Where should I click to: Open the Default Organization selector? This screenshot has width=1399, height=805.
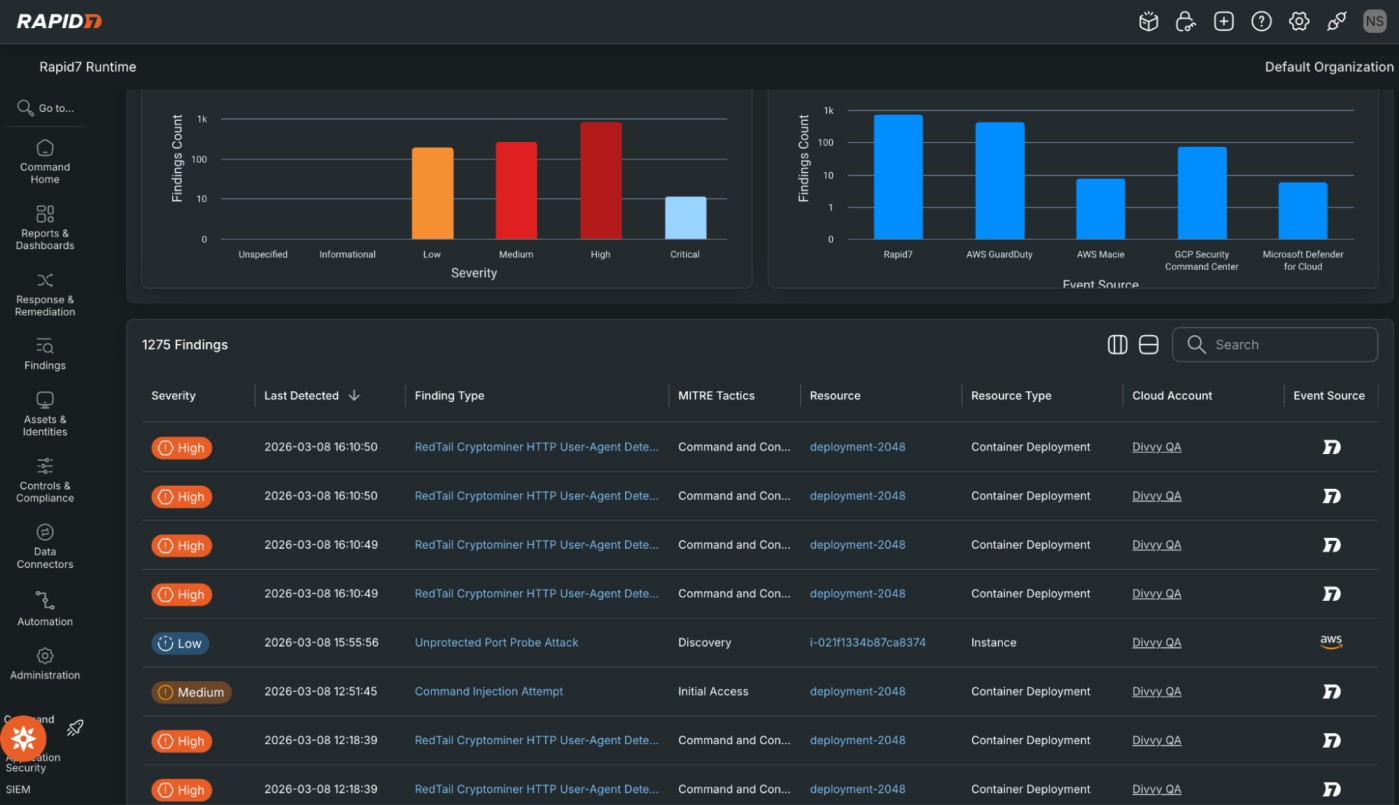[x=1328, y=66]
